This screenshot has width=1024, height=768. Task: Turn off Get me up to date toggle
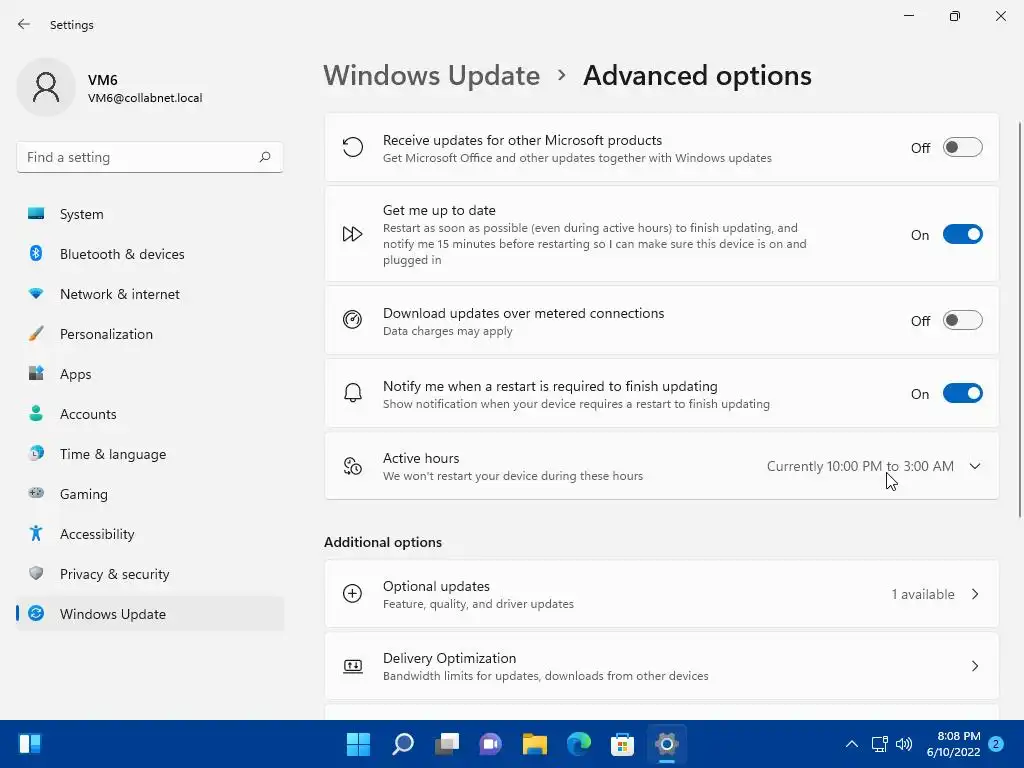(x=963, y=234)
